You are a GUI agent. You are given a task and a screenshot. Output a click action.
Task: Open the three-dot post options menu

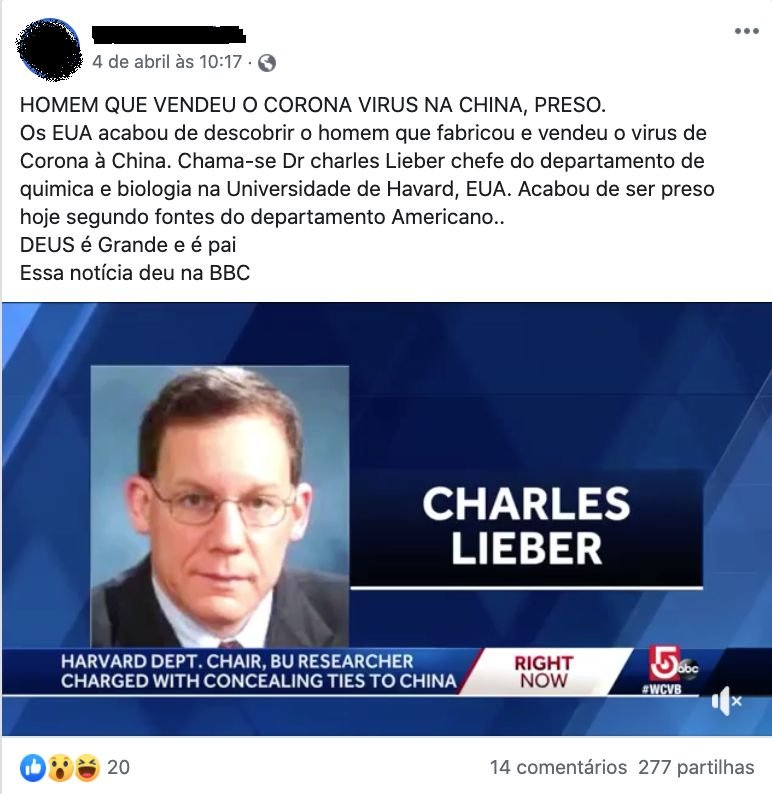click(746, 31)
